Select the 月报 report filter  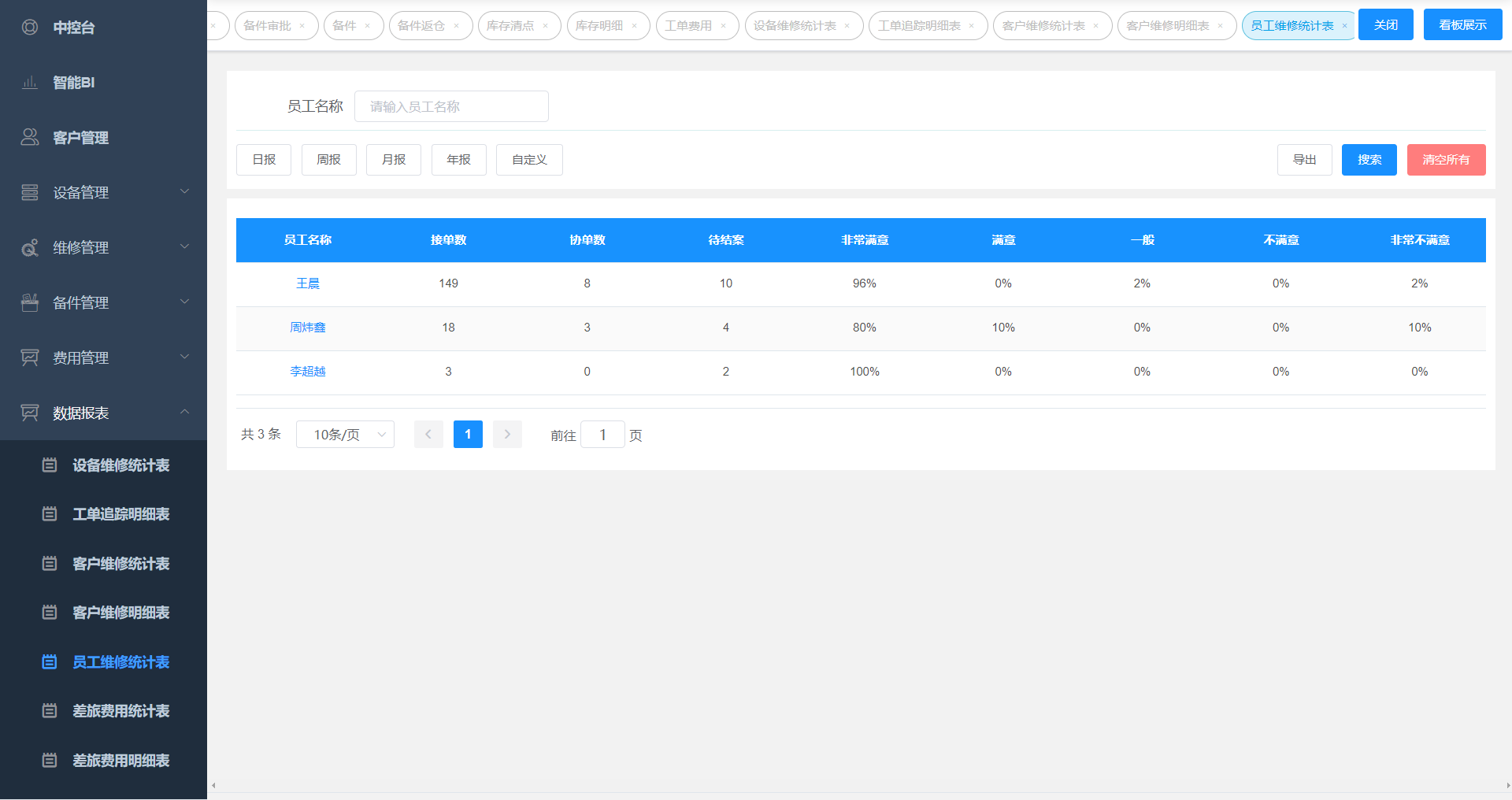point(394,160)
